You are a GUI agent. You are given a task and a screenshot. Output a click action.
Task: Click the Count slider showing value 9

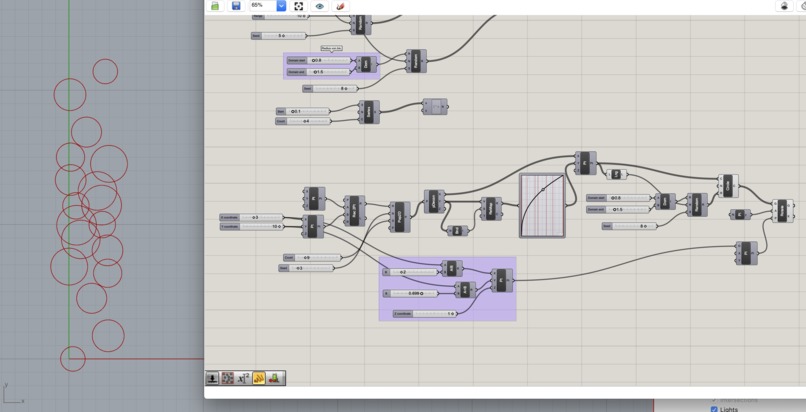click(312, 257)
